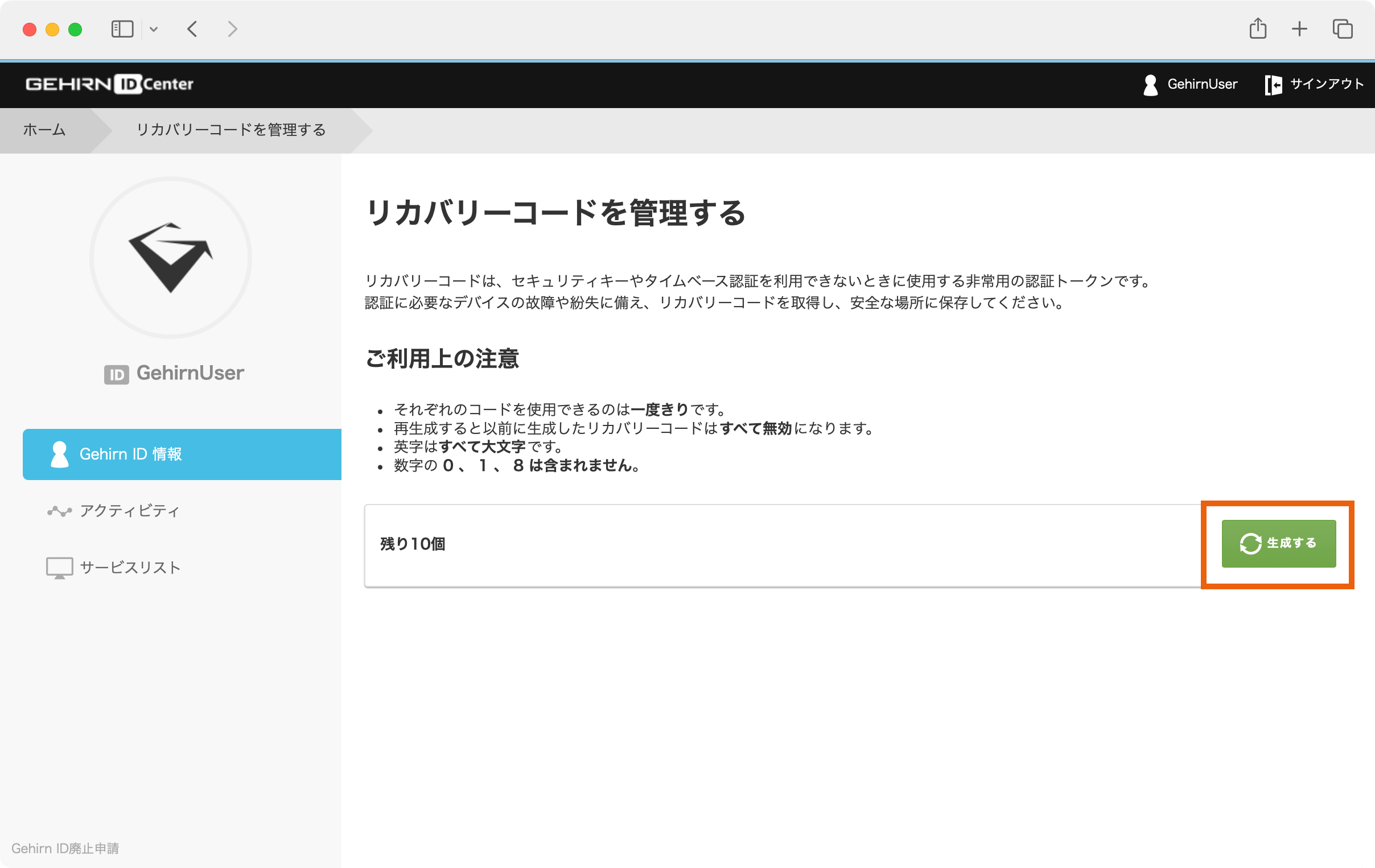Click the ID badge icon before GehirnUser
Screen dimensions: 1375x868
point(116,374)
